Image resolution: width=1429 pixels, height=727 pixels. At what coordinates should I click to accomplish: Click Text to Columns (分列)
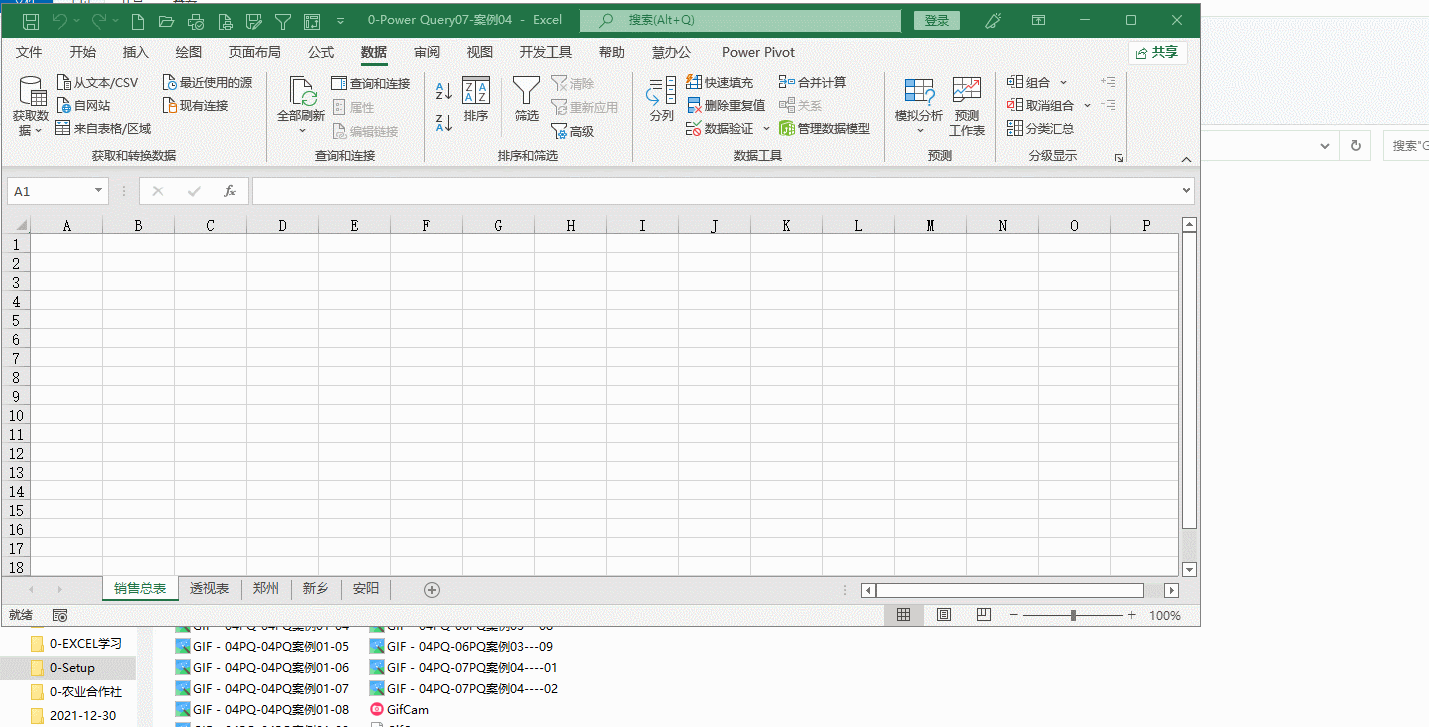pyautogui.click(x=662, y=100)
